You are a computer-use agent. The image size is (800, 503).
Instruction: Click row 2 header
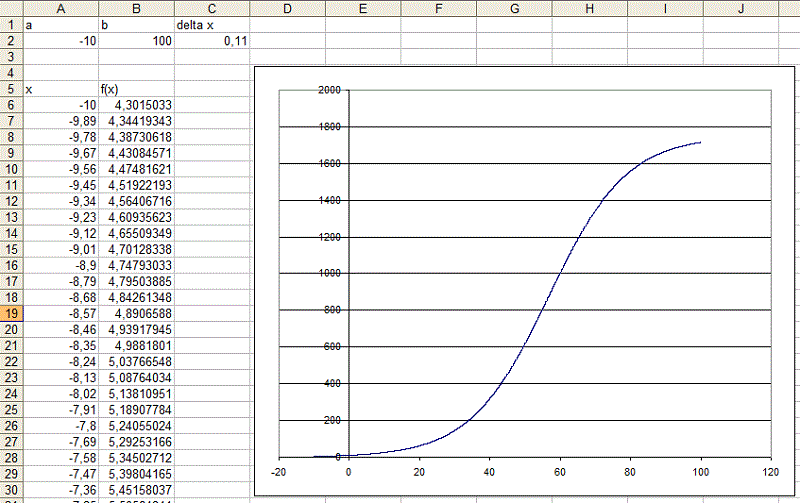click(11, 41)
